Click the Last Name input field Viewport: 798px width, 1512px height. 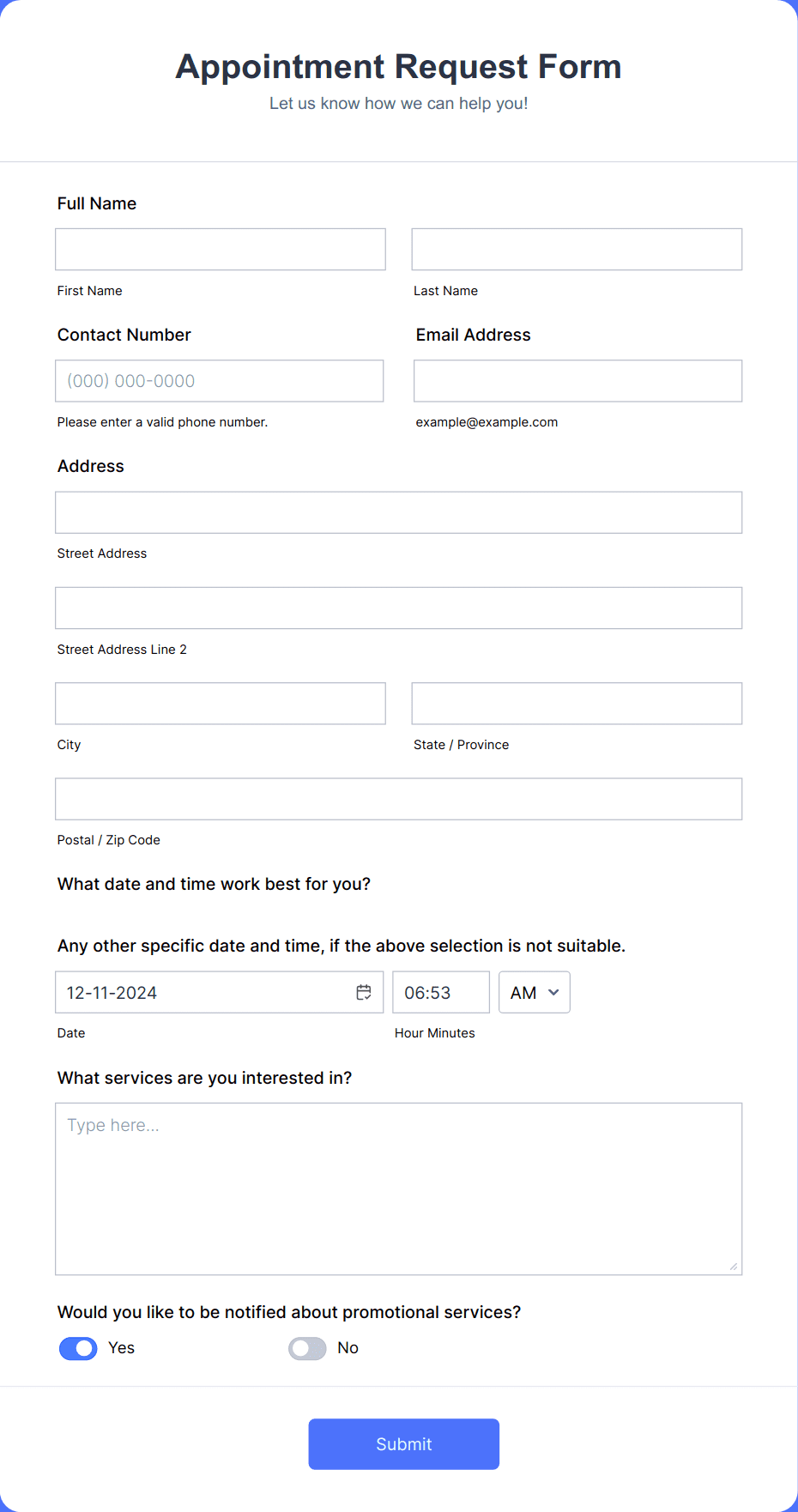[x=577, y=249]
